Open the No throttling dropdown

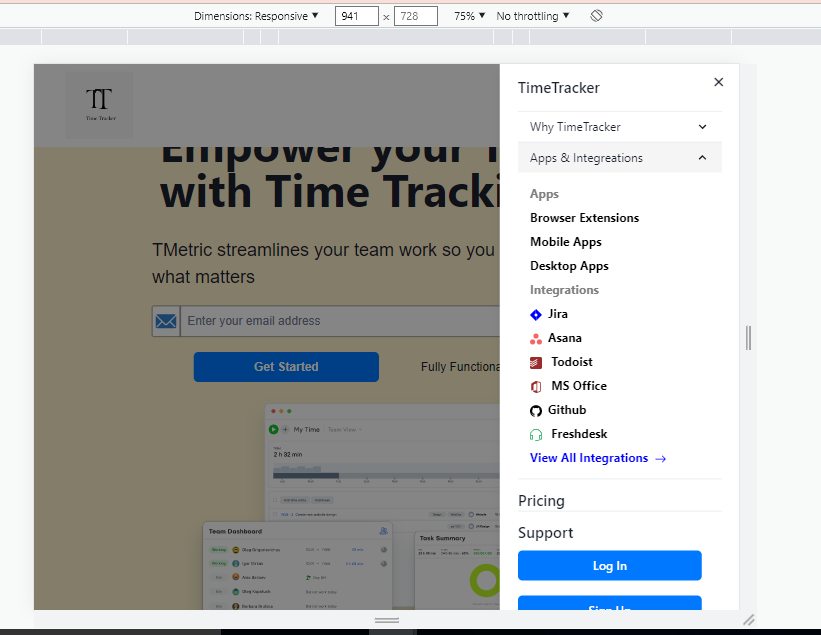tap(532, 16)
